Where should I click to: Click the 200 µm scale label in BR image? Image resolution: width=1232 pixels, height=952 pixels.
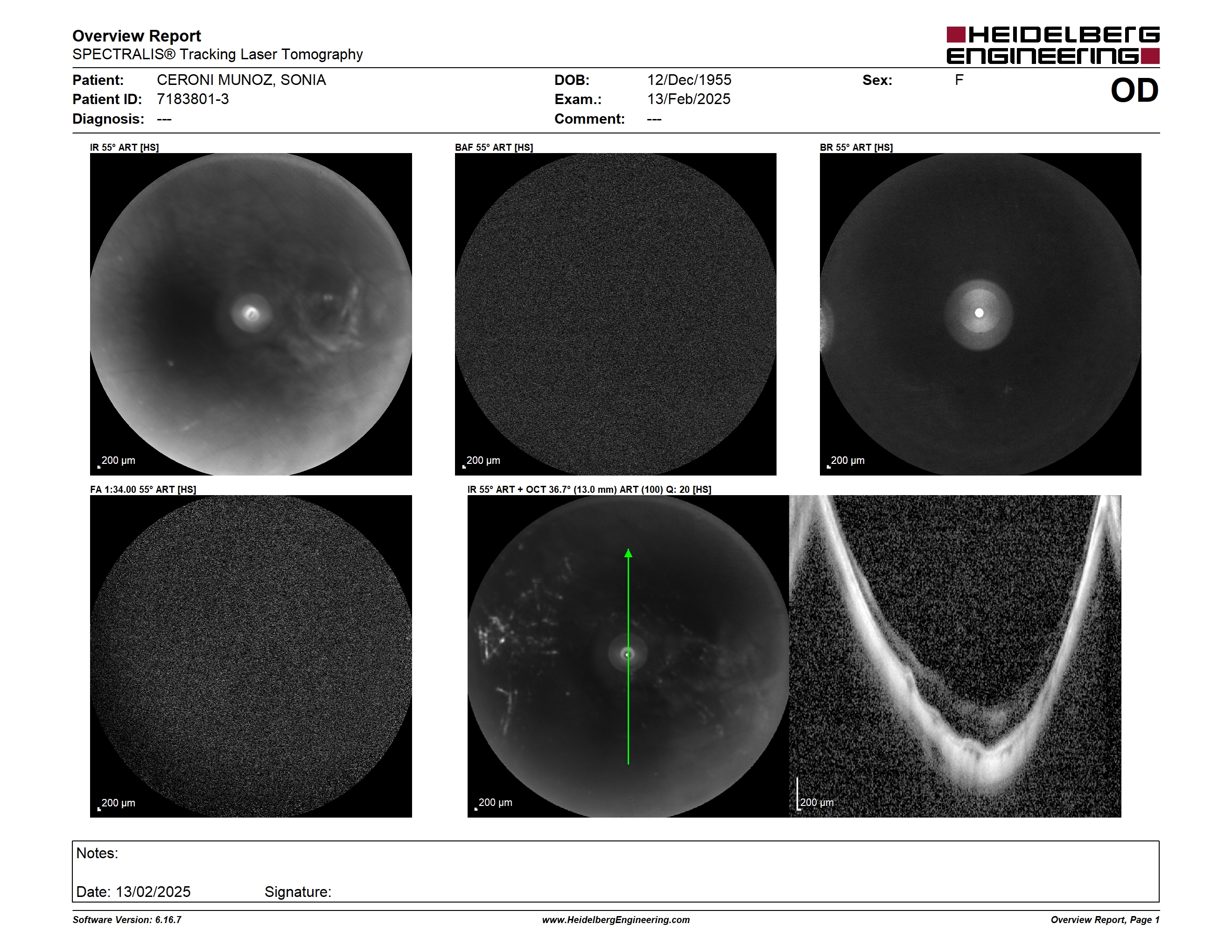click(848, 461)
